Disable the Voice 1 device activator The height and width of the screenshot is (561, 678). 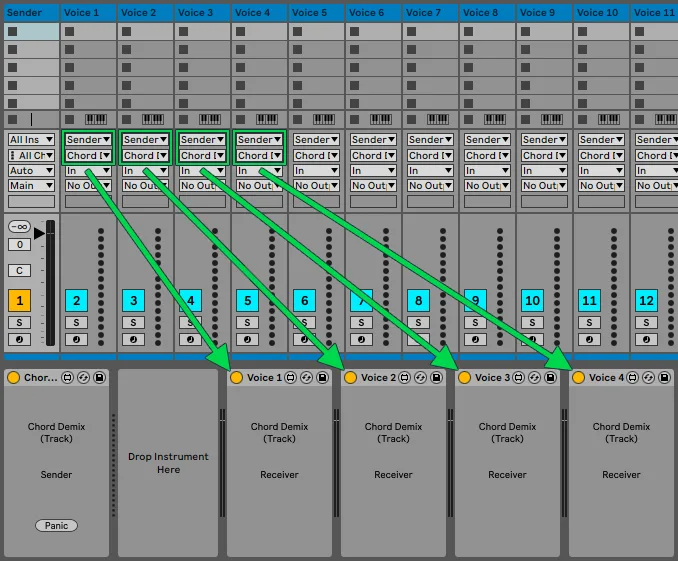236,378
